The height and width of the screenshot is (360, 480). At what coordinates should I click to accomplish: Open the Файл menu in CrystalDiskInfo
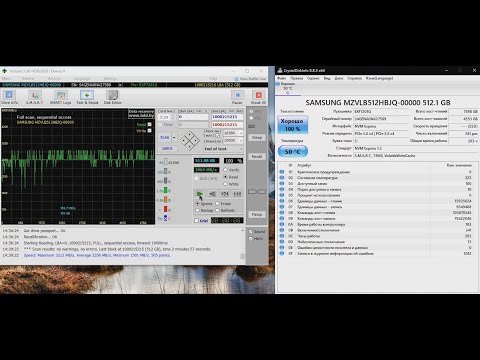point(282,78)
